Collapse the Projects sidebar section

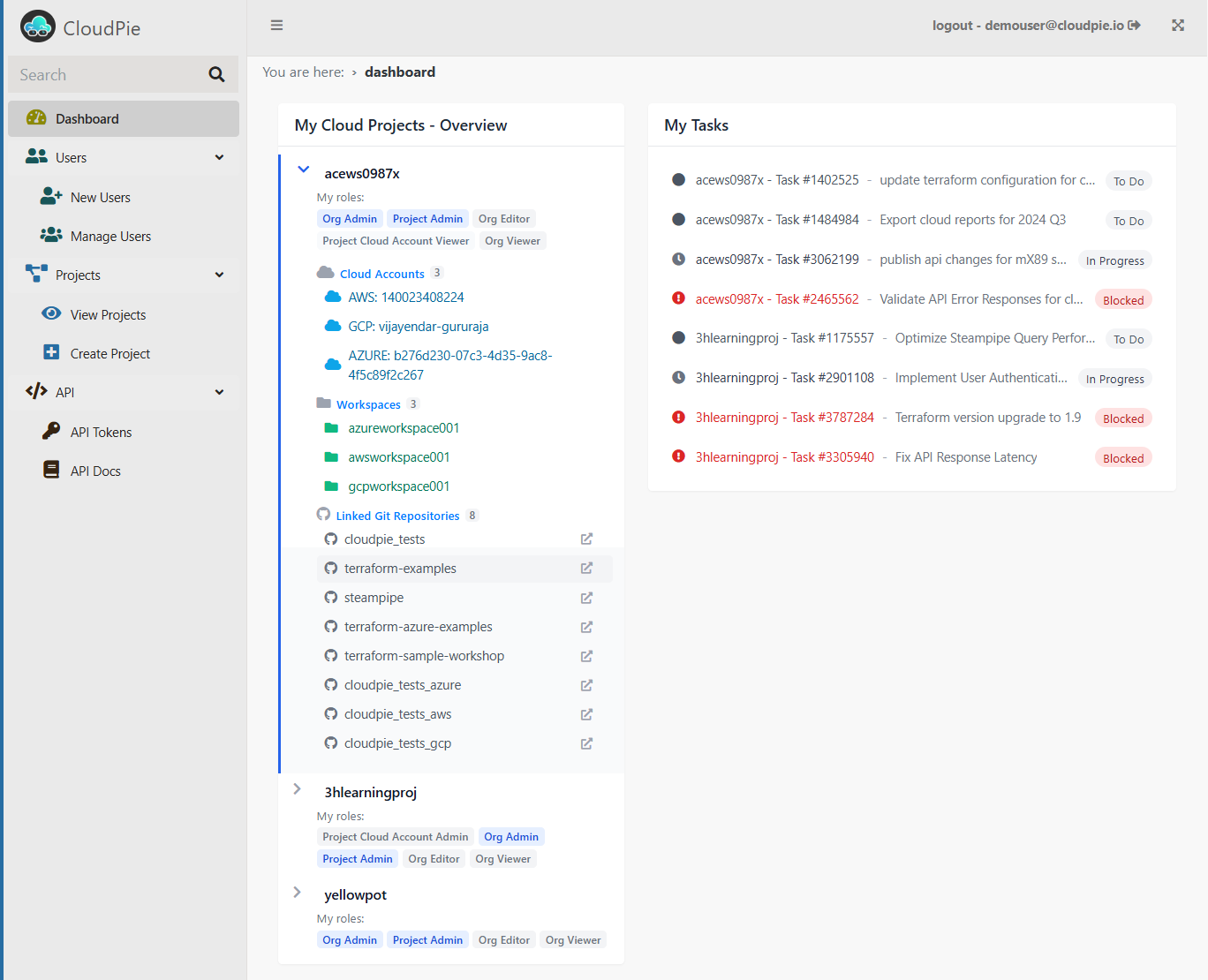coord(219,275)
